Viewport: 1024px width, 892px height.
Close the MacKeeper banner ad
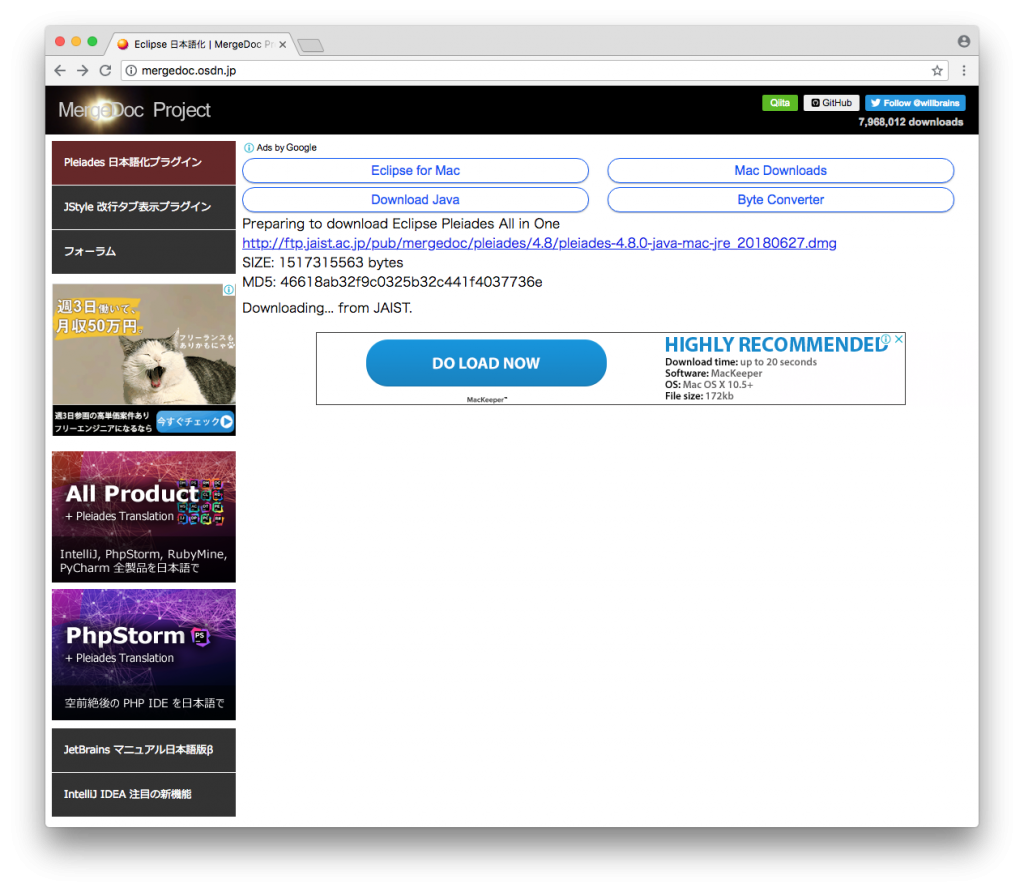pos(898,340)
